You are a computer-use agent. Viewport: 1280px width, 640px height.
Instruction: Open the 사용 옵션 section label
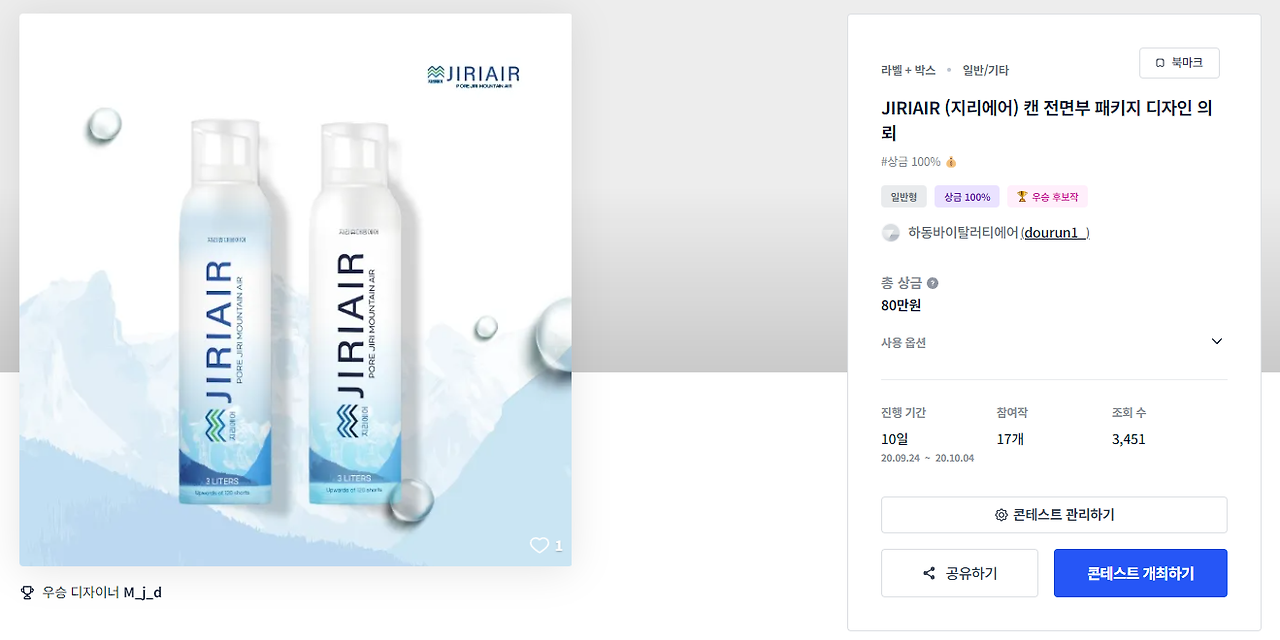pyautogui.click(x=903, y=342)
